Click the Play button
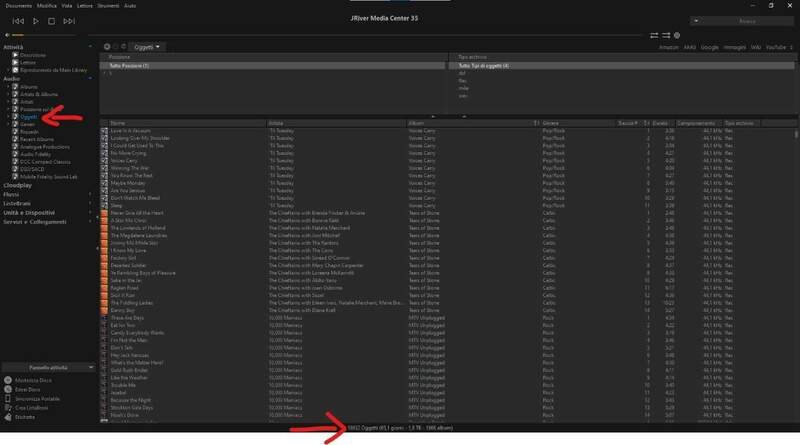This screenshot has height=445, width=800. coord(36,21)
